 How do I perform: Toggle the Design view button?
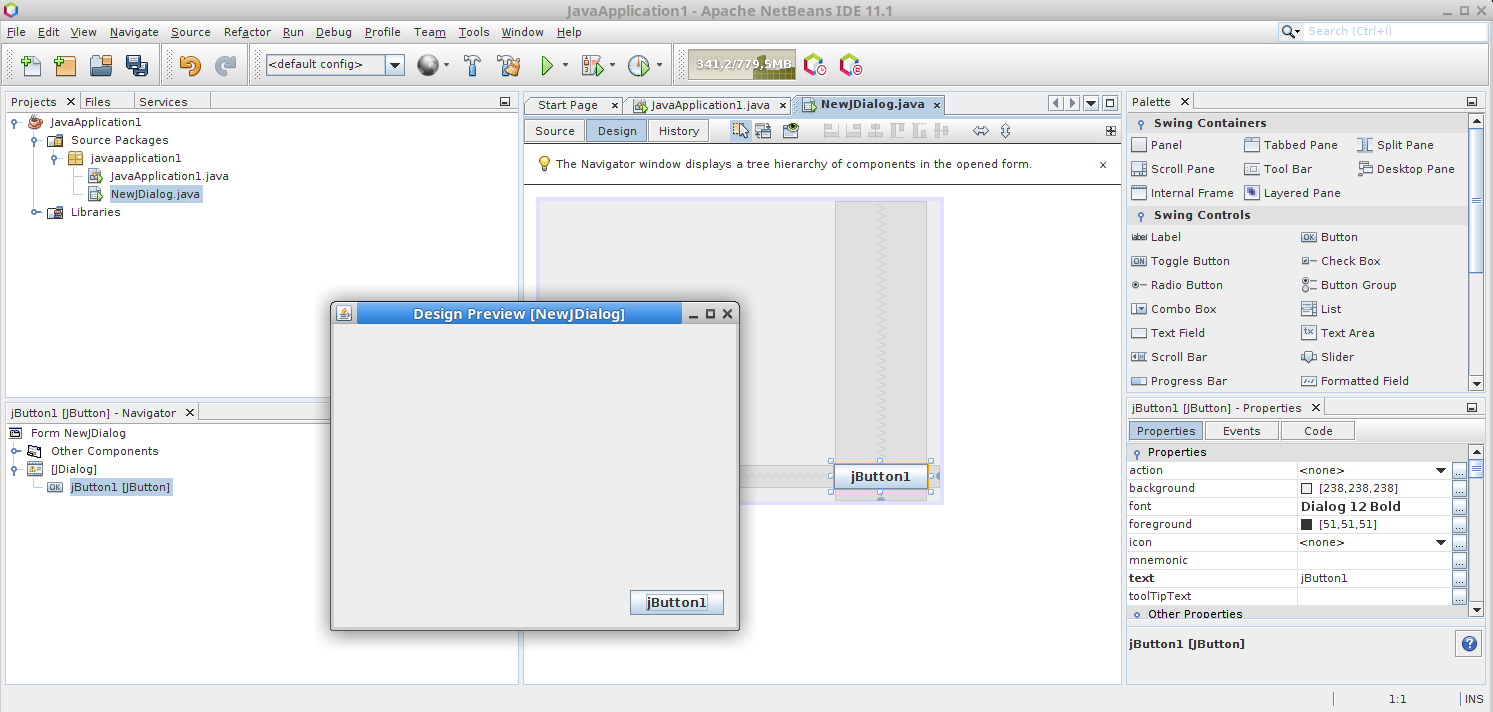click(617, 131)
